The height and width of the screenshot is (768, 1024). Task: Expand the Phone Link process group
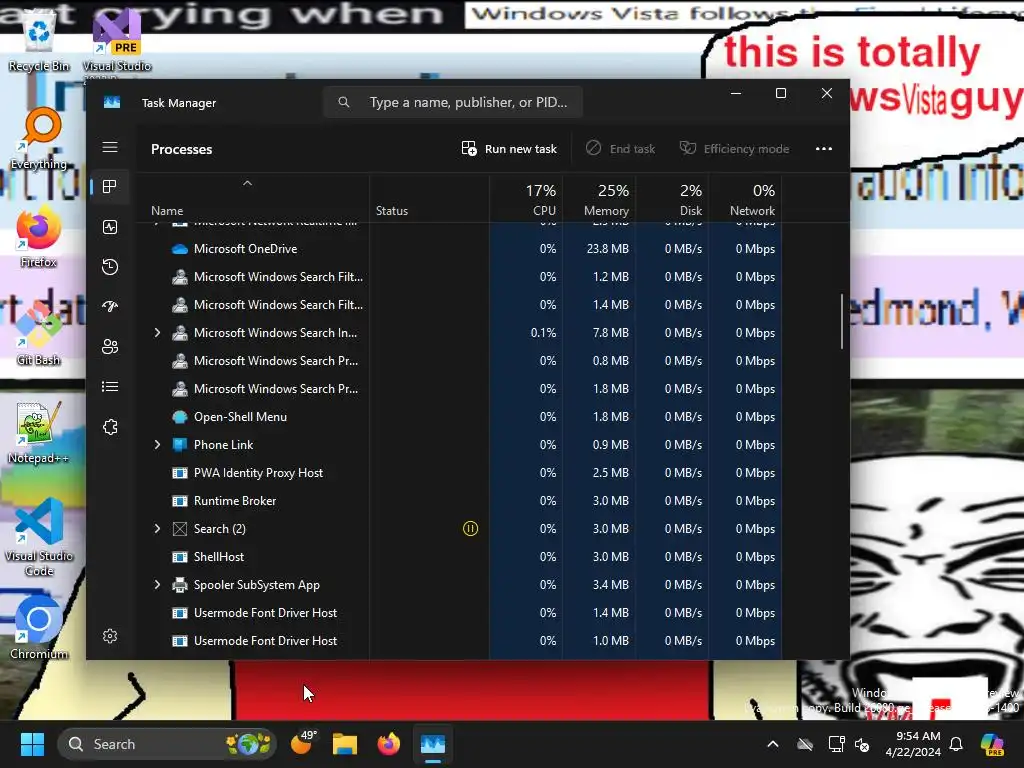[157, 445]
